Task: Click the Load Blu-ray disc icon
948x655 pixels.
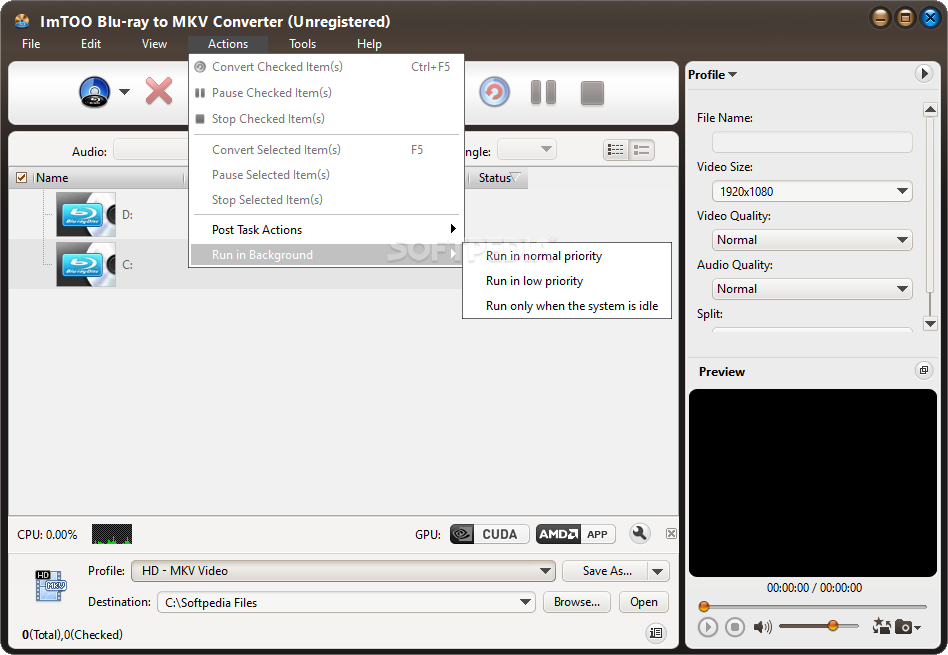Action: click(94, 93)
